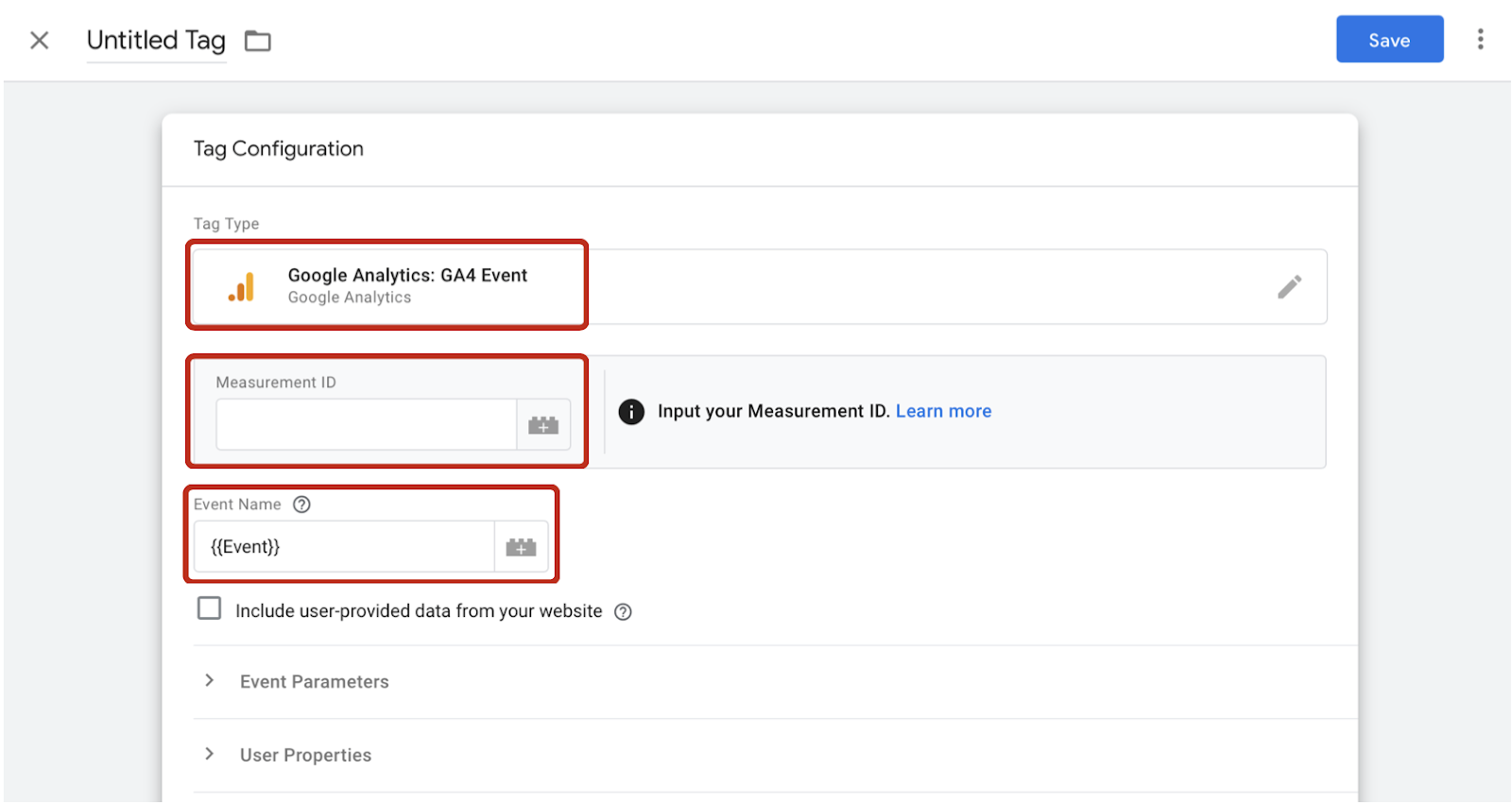The image size is (1512, 804).
Task: Show help for Event Name
Action: click(301, 505)
